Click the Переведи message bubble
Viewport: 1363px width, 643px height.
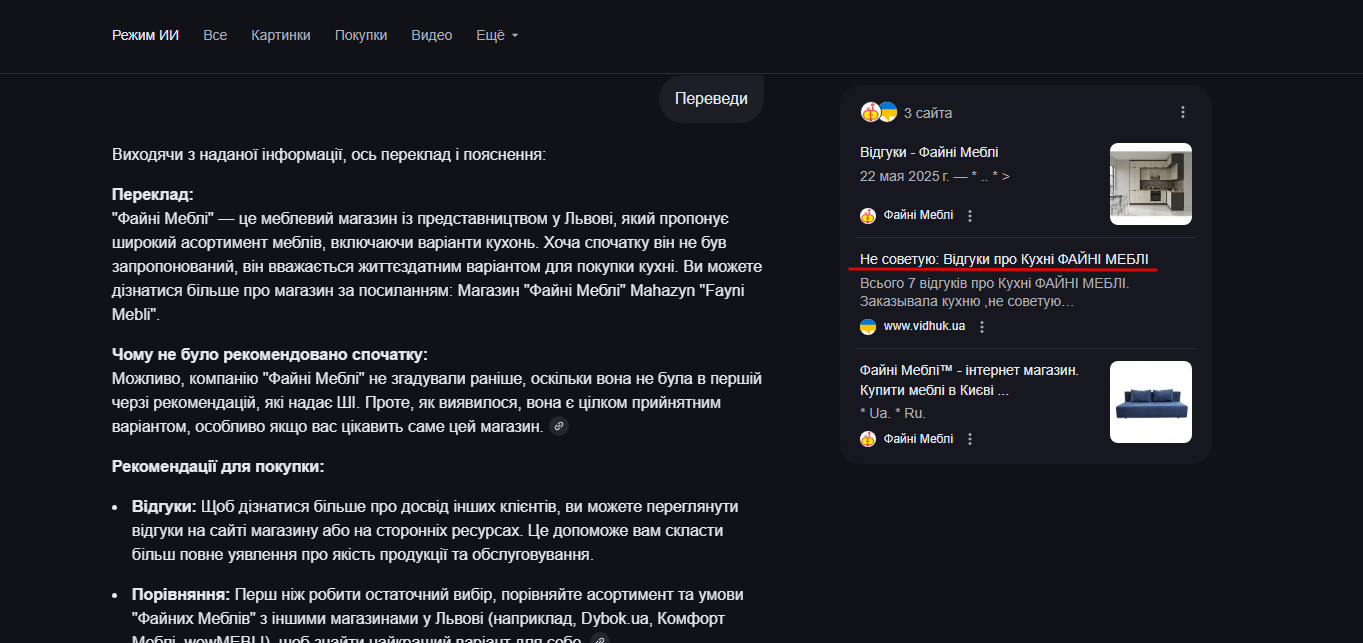point(711,99)
